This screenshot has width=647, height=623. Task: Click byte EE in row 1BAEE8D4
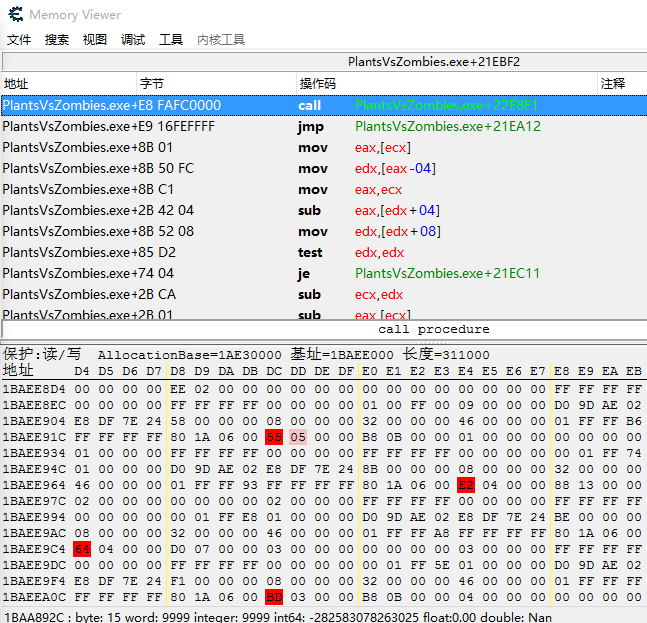click(178, 389)
